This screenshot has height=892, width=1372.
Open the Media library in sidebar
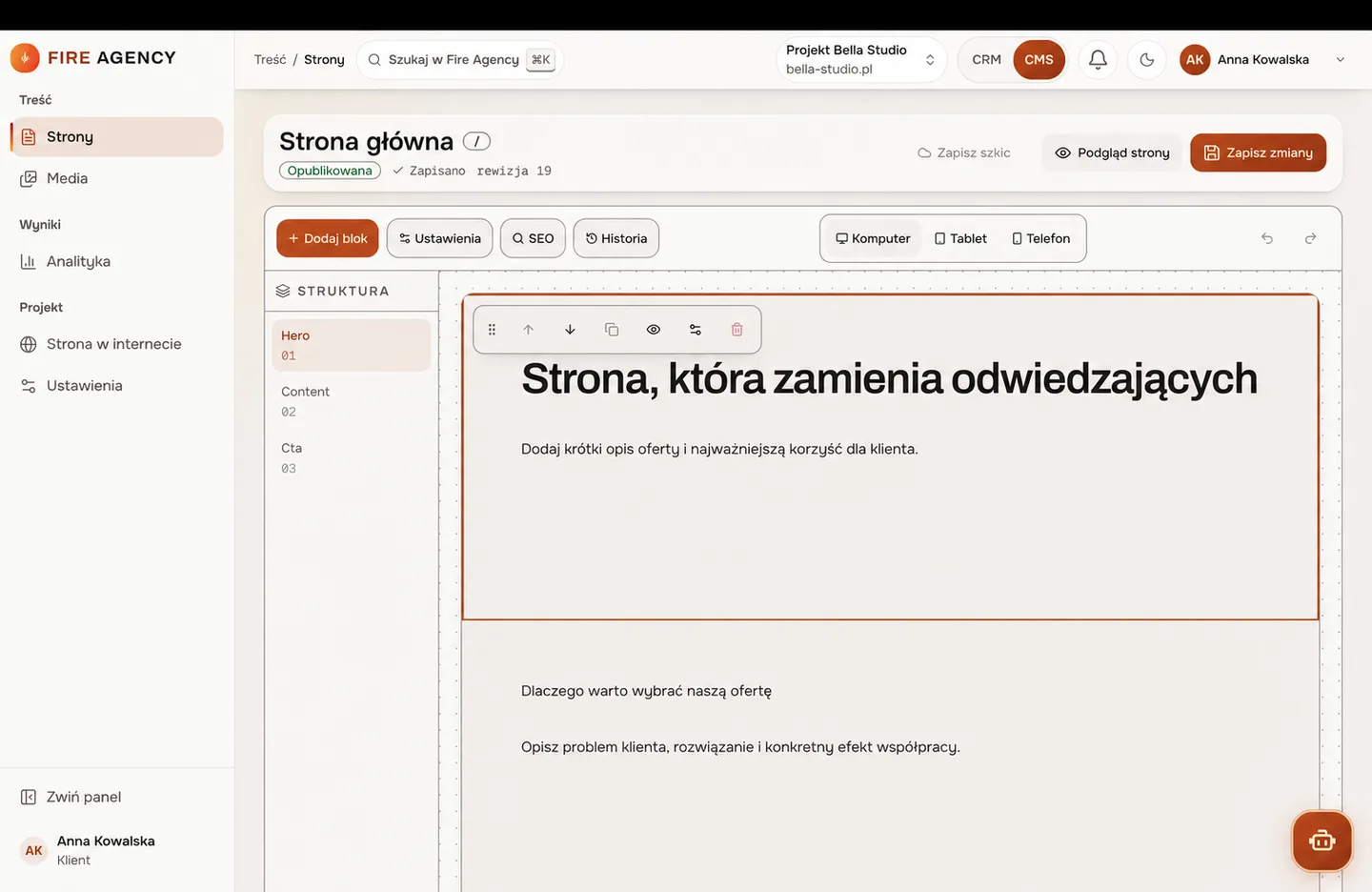pos(117,178)
